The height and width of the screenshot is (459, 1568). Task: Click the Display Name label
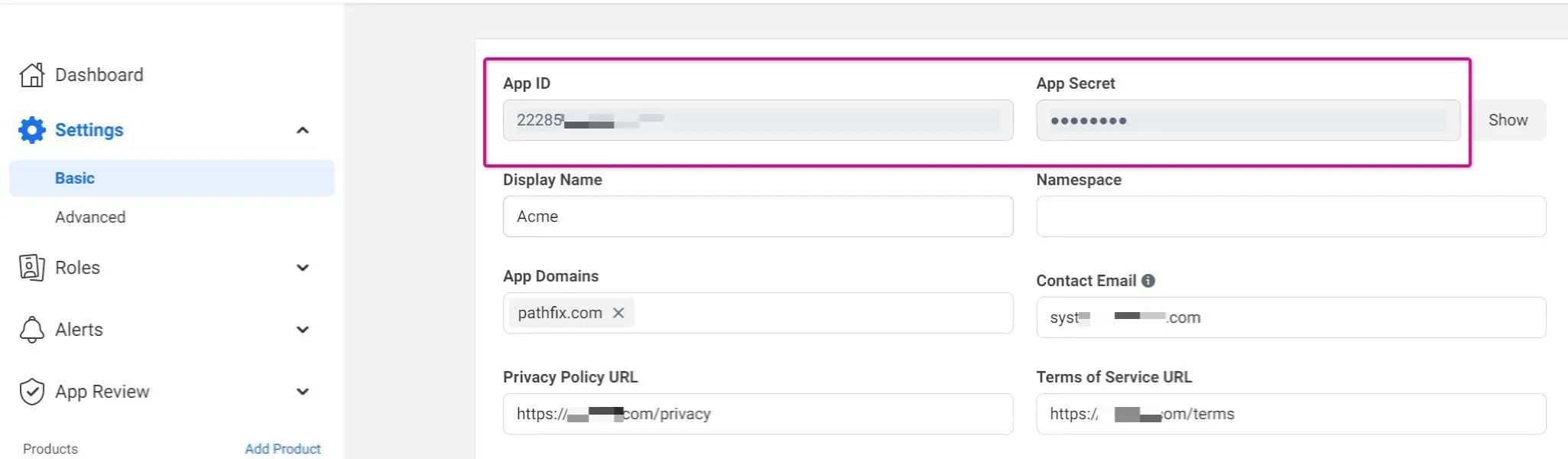pos(553,180)
